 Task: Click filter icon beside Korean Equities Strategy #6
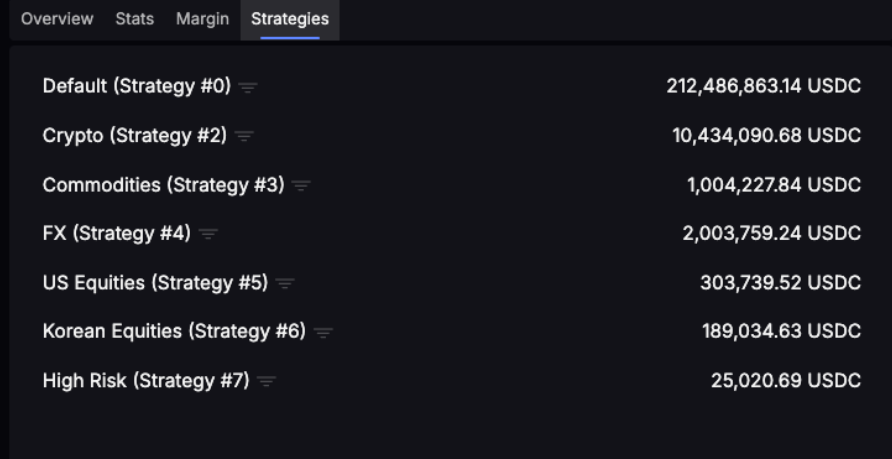click(323, 332)
